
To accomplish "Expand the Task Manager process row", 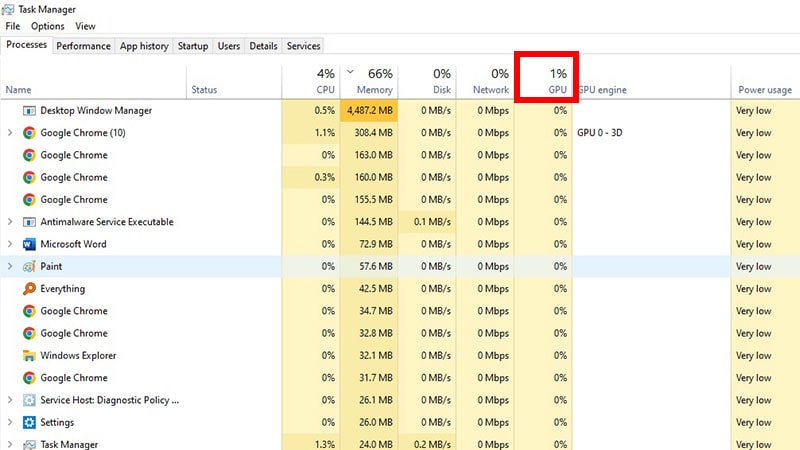I will [10, 444].
